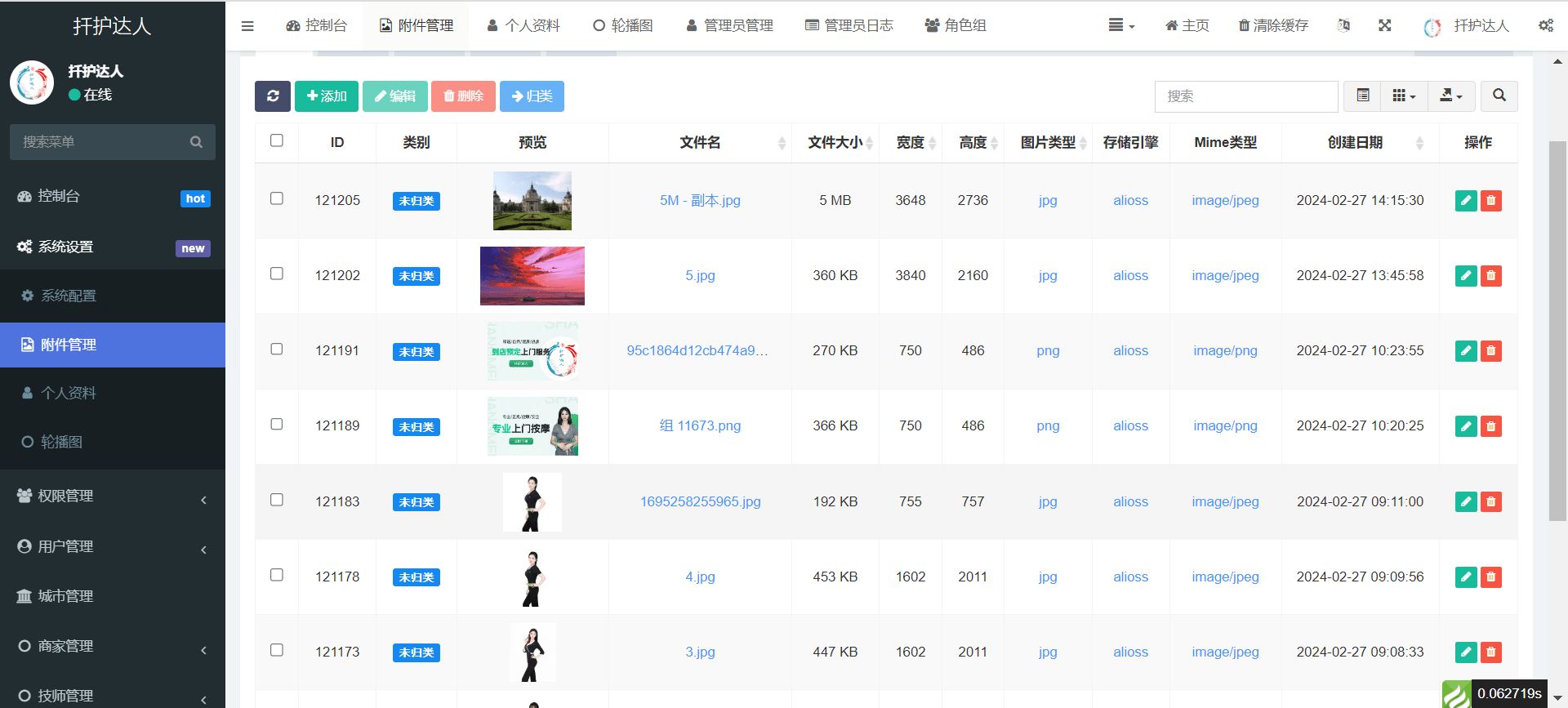Image resolution: width=1568 pixels, height=708 pixels.
Task: Click the red delete icon for row 121202
Action: pos(1491,276)
